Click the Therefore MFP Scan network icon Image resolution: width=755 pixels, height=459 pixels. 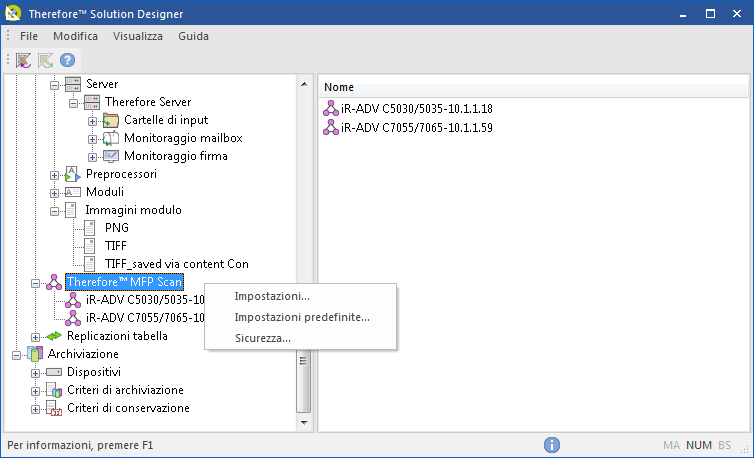(x=53, y=282)
